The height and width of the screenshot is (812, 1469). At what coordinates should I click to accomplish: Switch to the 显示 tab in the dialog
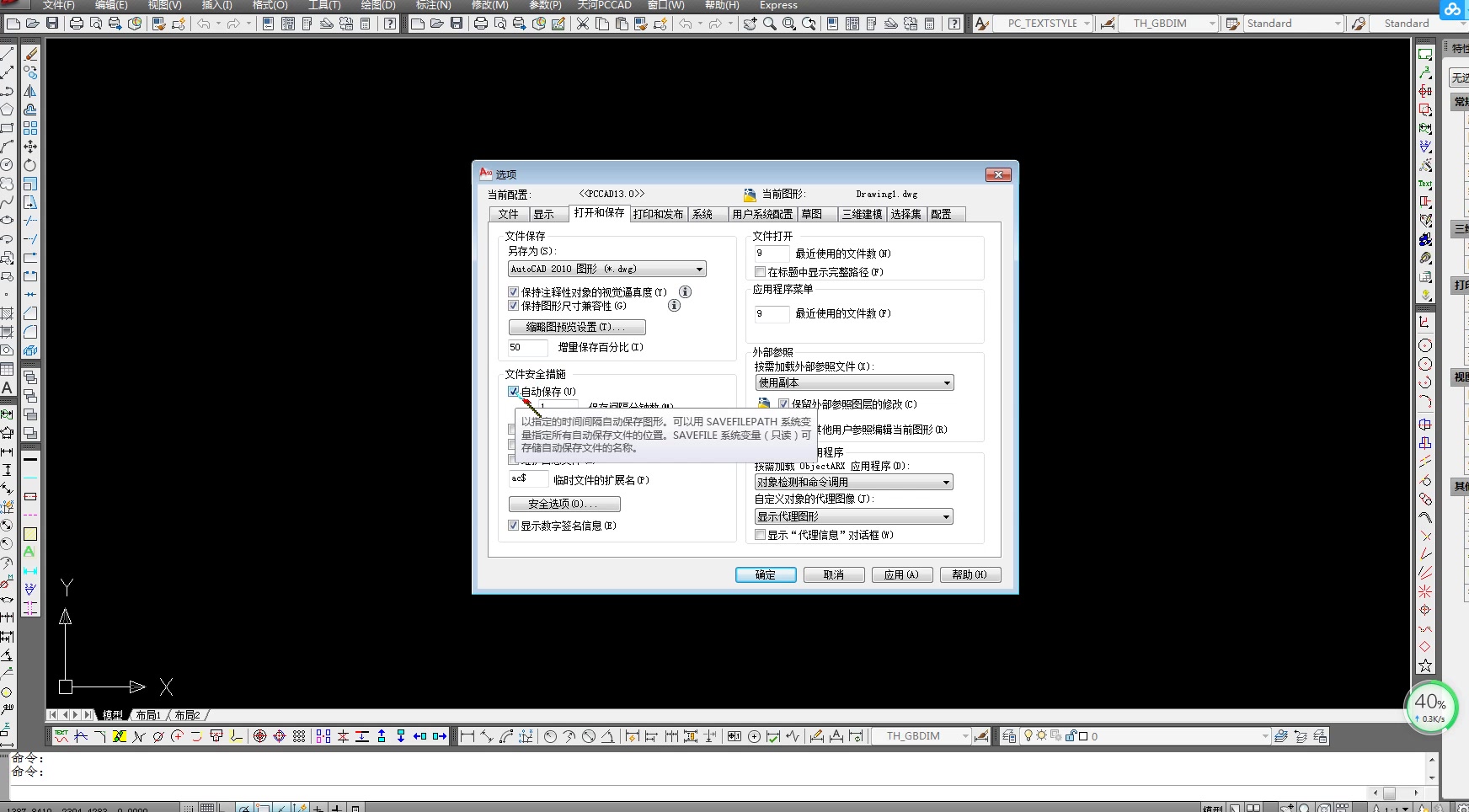(x=546, y=214)
